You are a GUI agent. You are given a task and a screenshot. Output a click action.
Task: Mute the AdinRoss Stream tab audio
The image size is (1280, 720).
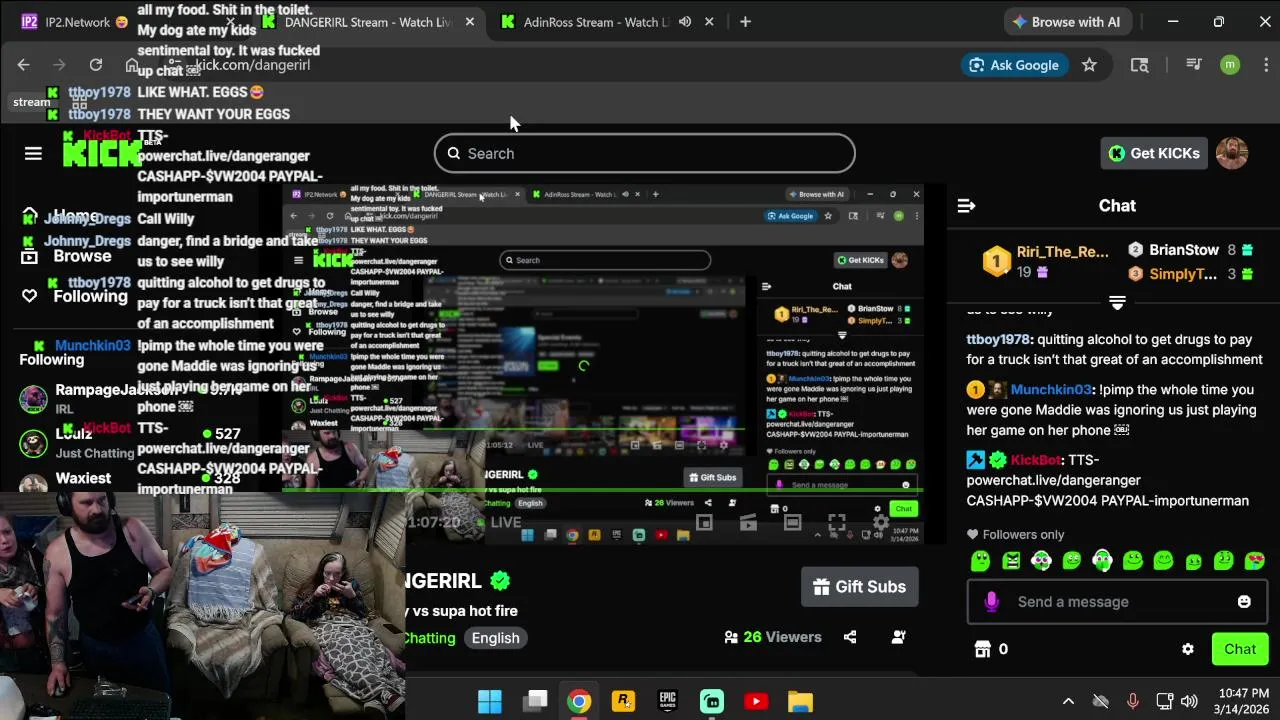click(x=685, y=22)
